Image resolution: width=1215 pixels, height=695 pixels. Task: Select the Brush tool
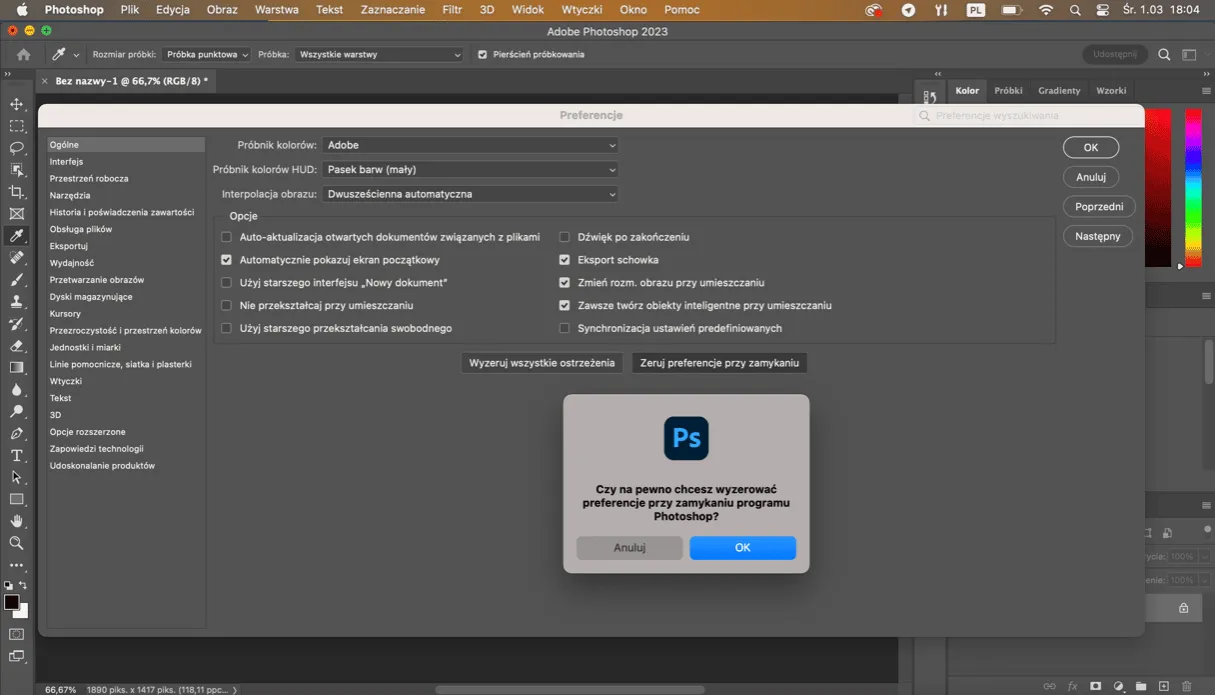coord(15,280)
